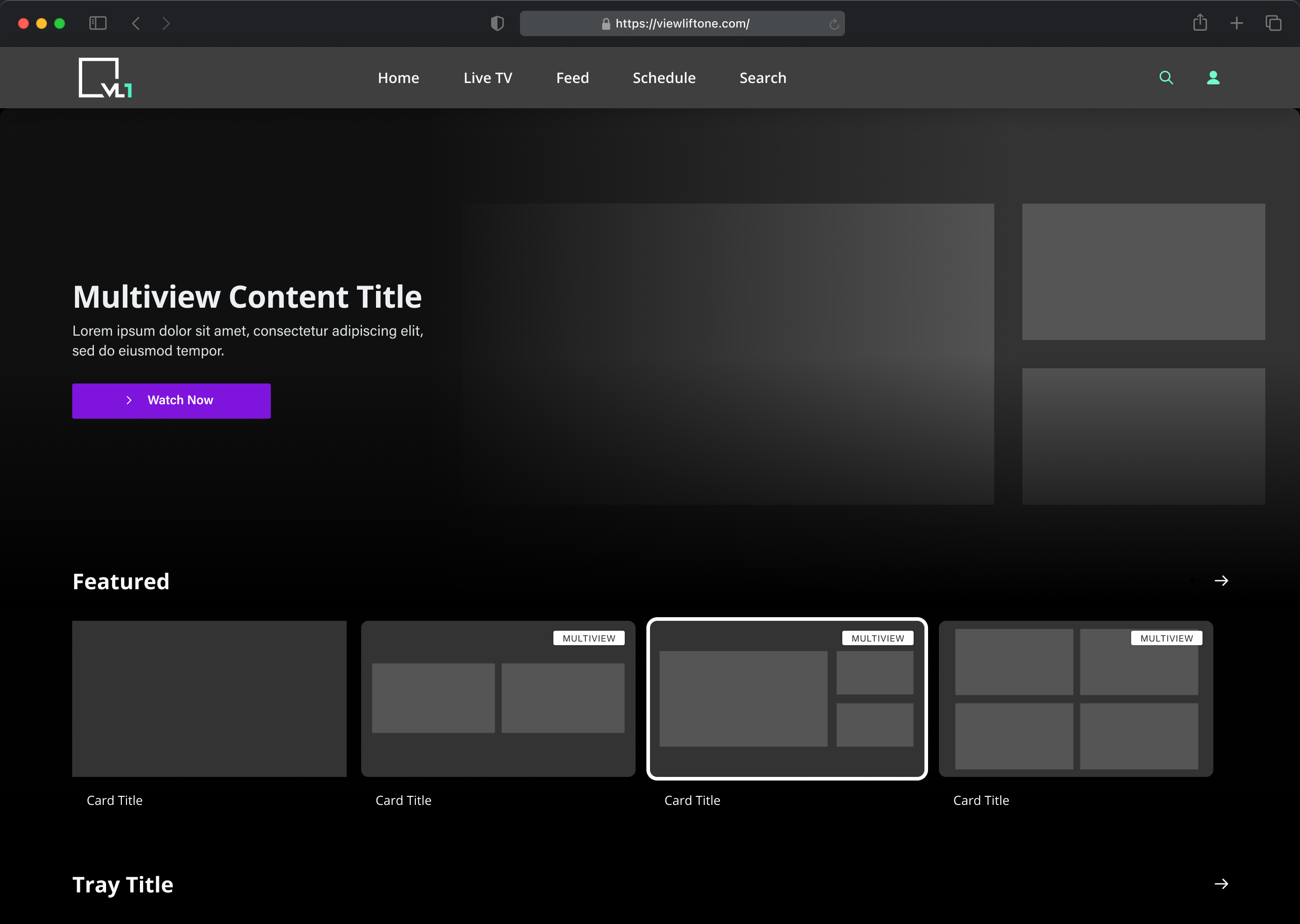Image resolution: width=1300 pixels, height=924 pixels.
Task: Click the upper right hero video pane
Action: click(x=1143, y=272)
